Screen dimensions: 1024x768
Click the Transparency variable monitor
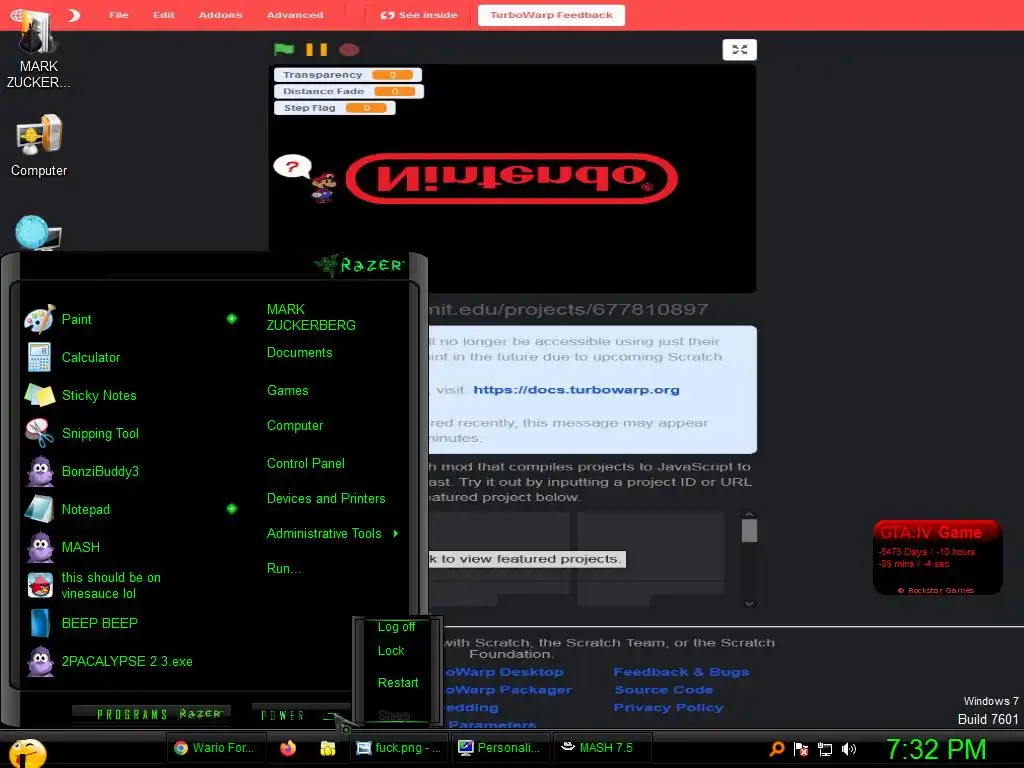point(347,75)
